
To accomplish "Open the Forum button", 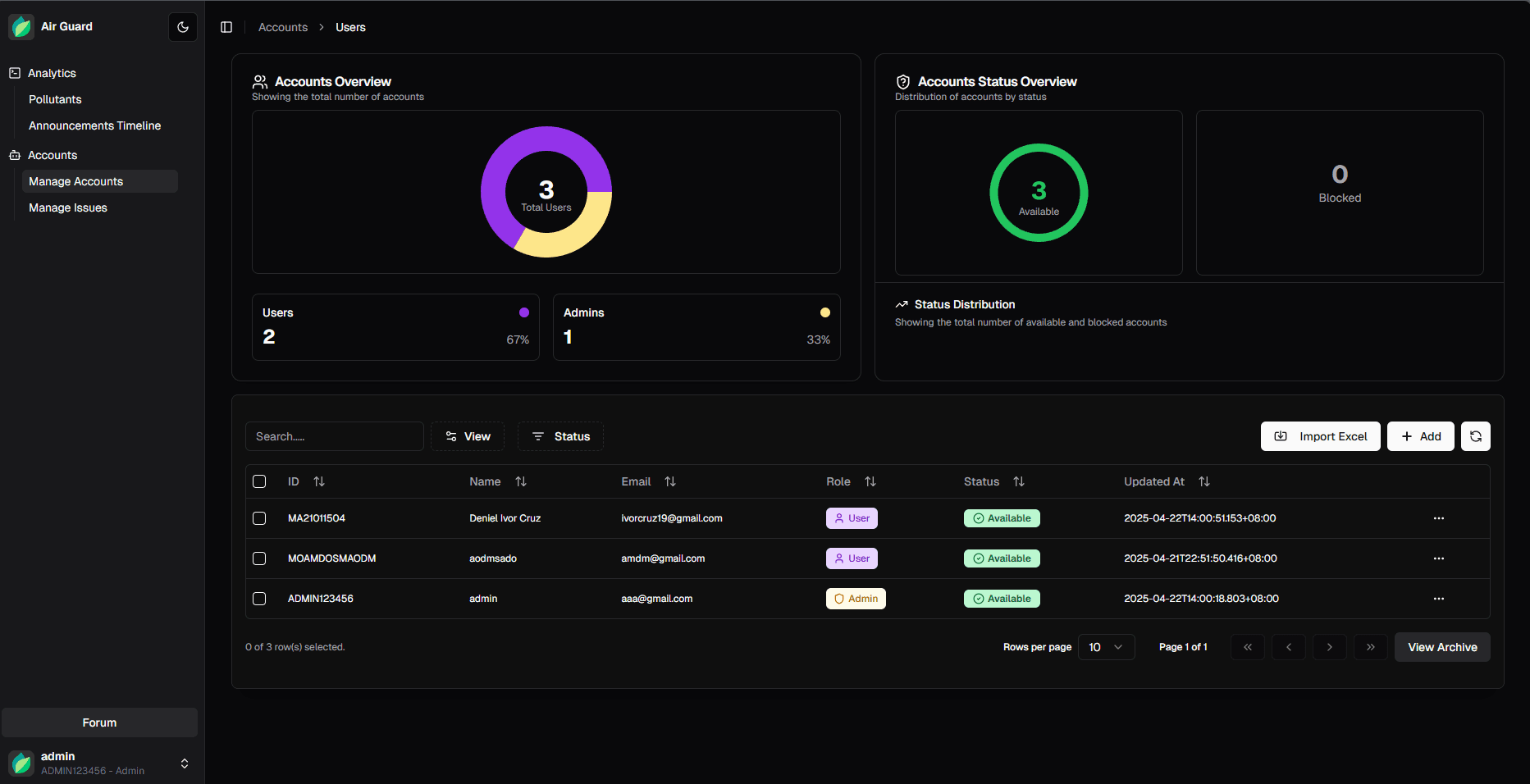I will point(99,722).
